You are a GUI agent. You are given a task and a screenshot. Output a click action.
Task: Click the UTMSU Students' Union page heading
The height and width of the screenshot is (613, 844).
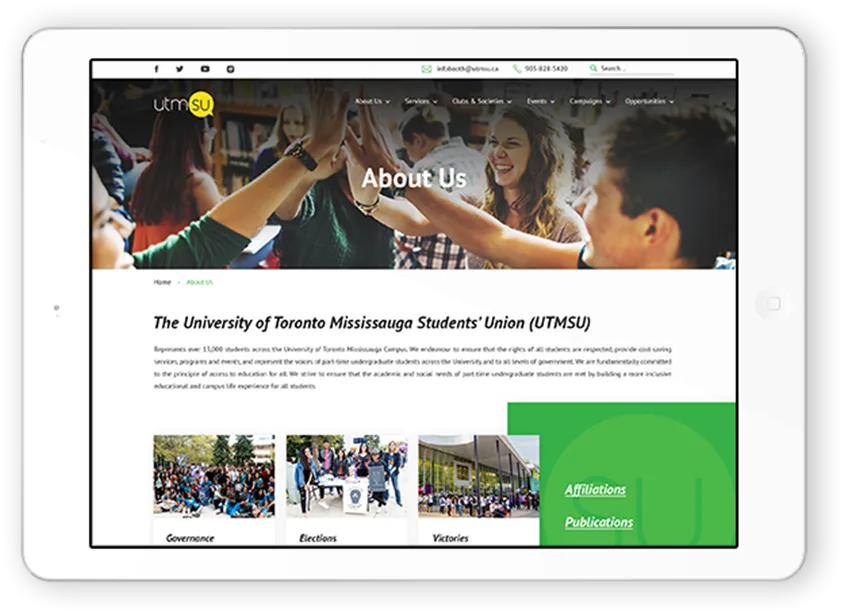[372, 322]
